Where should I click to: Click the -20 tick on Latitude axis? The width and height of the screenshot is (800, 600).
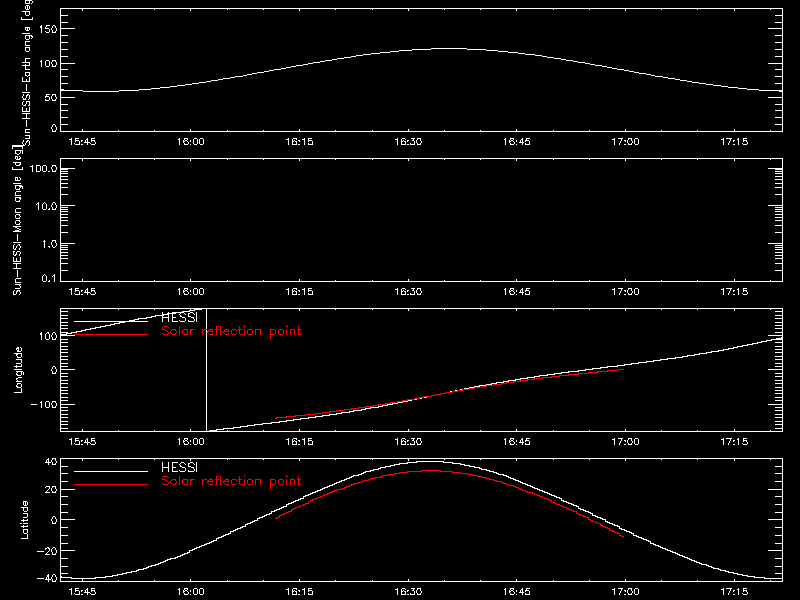coord(47,551)
